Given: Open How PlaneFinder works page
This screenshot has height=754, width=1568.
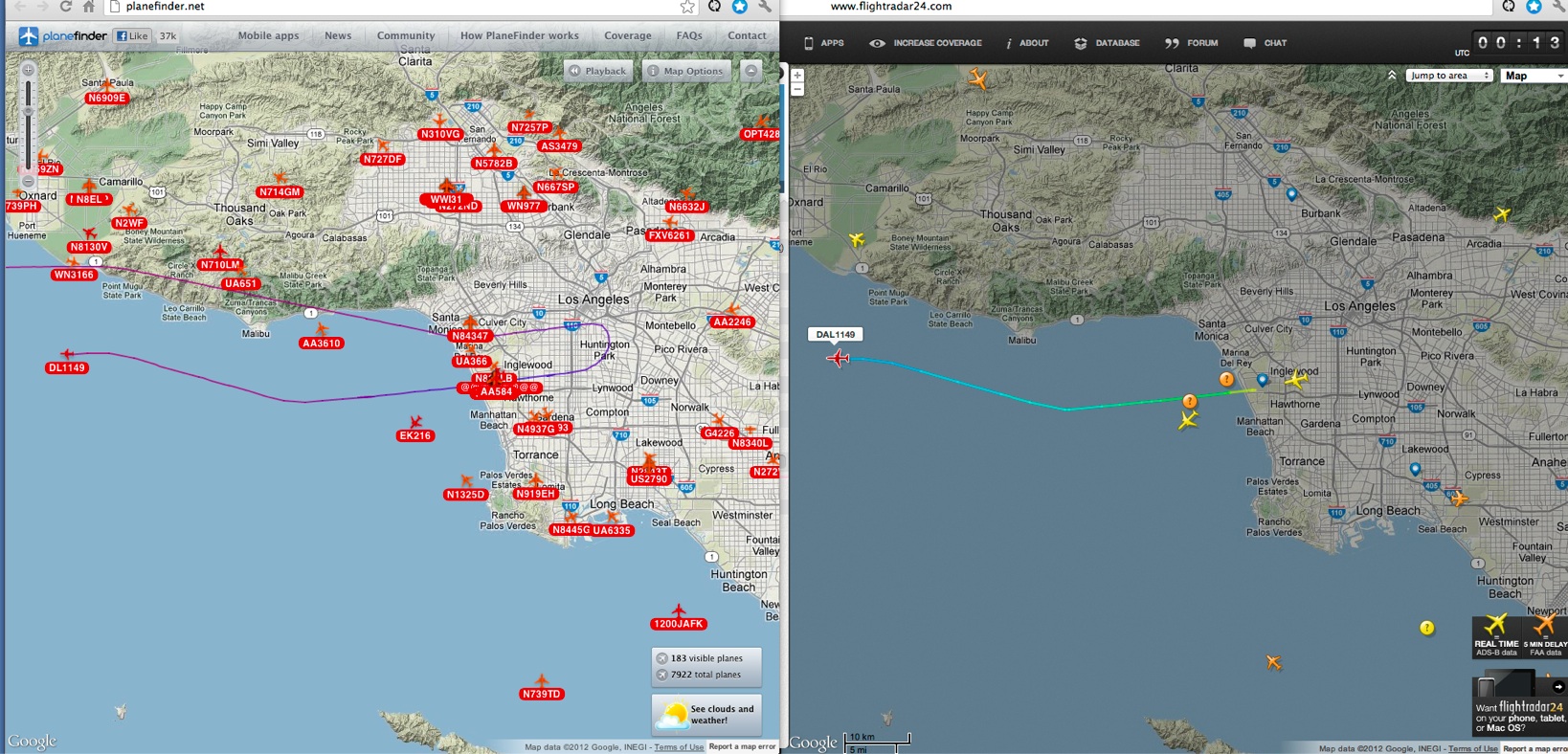Looking at the screenshot, I should [x=520, y=35].
